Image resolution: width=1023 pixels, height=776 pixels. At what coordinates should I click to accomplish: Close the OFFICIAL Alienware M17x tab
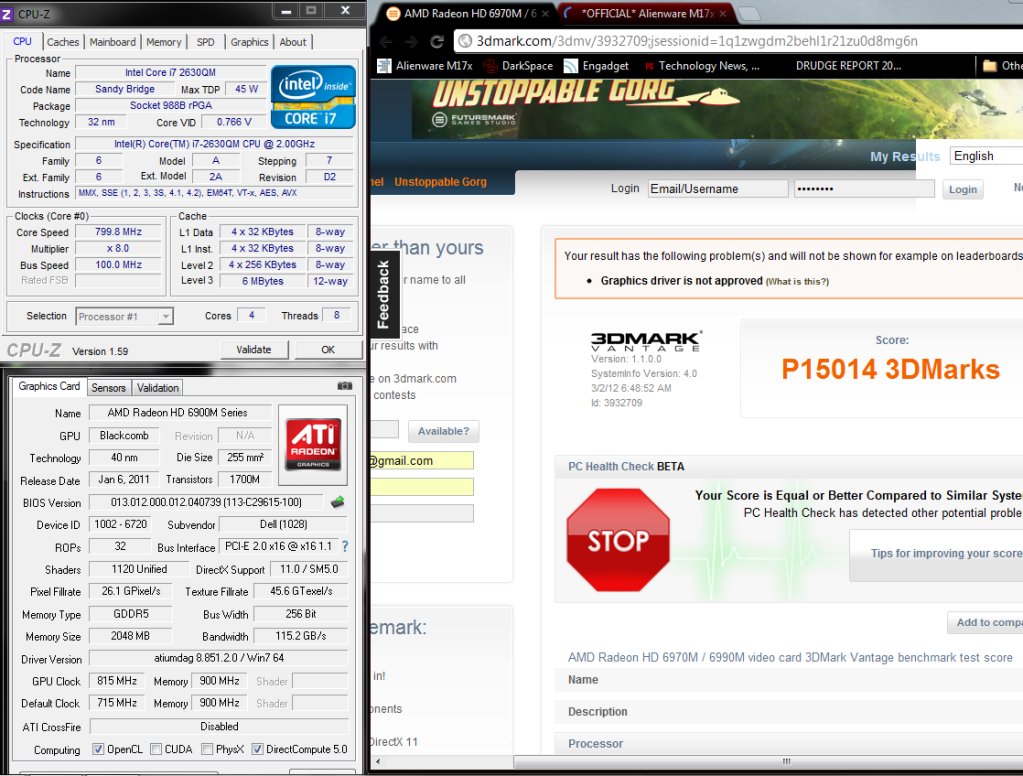[723, 13]
